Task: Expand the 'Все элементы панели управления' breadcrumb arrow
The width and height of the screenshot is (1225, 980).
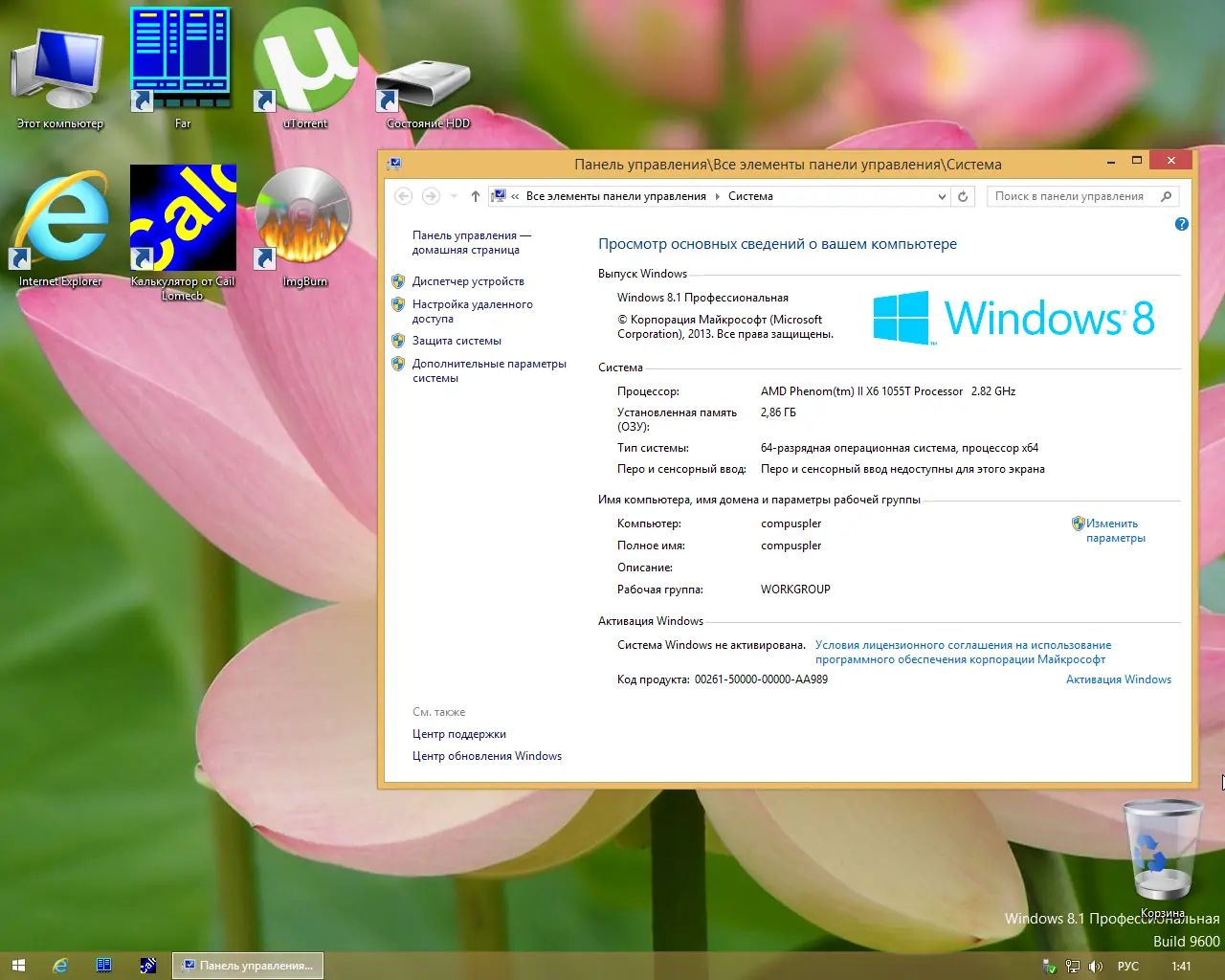Action: [x=717, y=196]
